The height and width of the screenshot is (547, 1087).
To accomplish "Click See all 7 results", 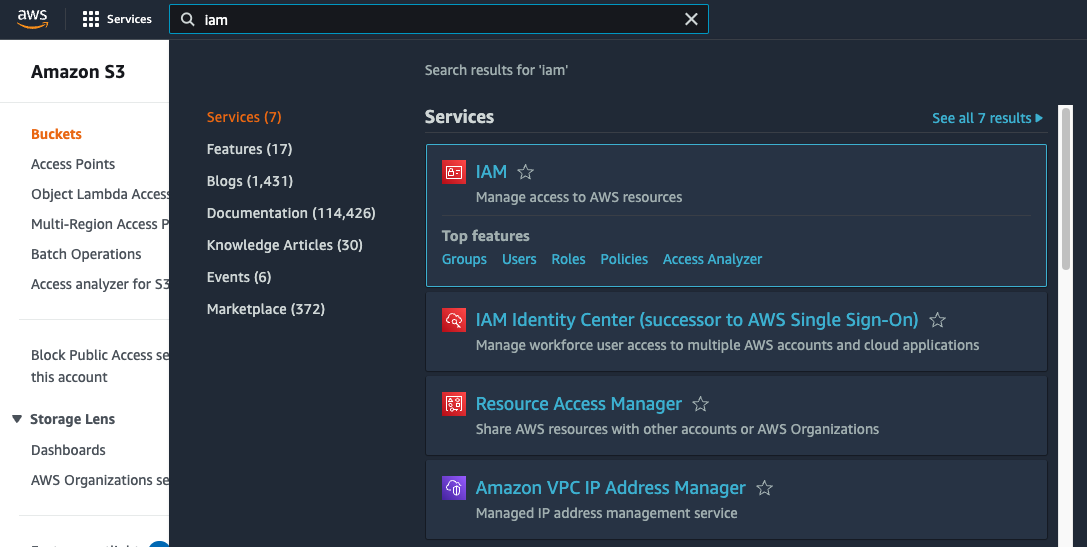I will 987,118.
